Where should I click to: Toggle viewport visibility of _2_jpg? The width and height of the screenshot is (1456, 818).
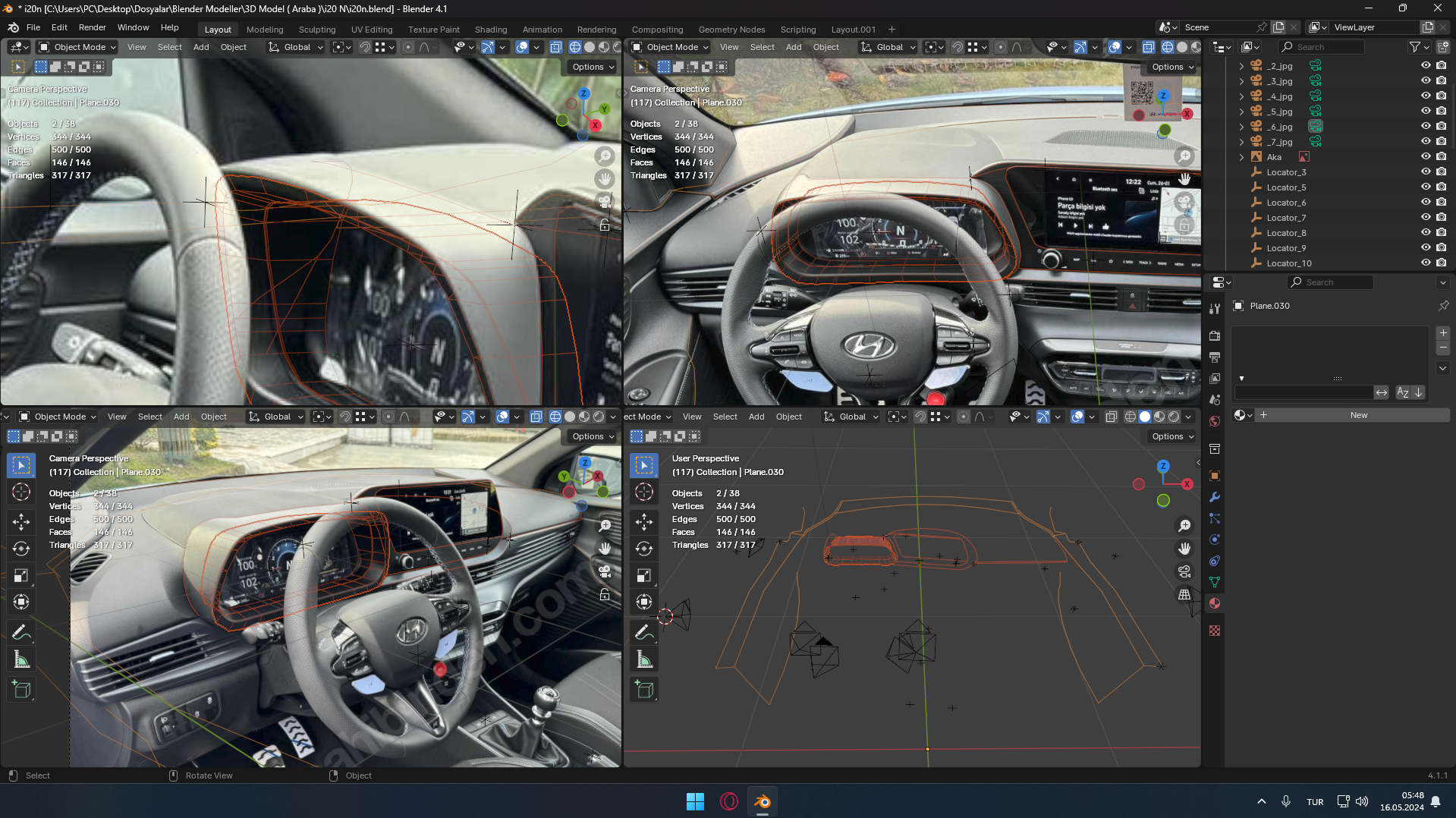[1426, 65]
